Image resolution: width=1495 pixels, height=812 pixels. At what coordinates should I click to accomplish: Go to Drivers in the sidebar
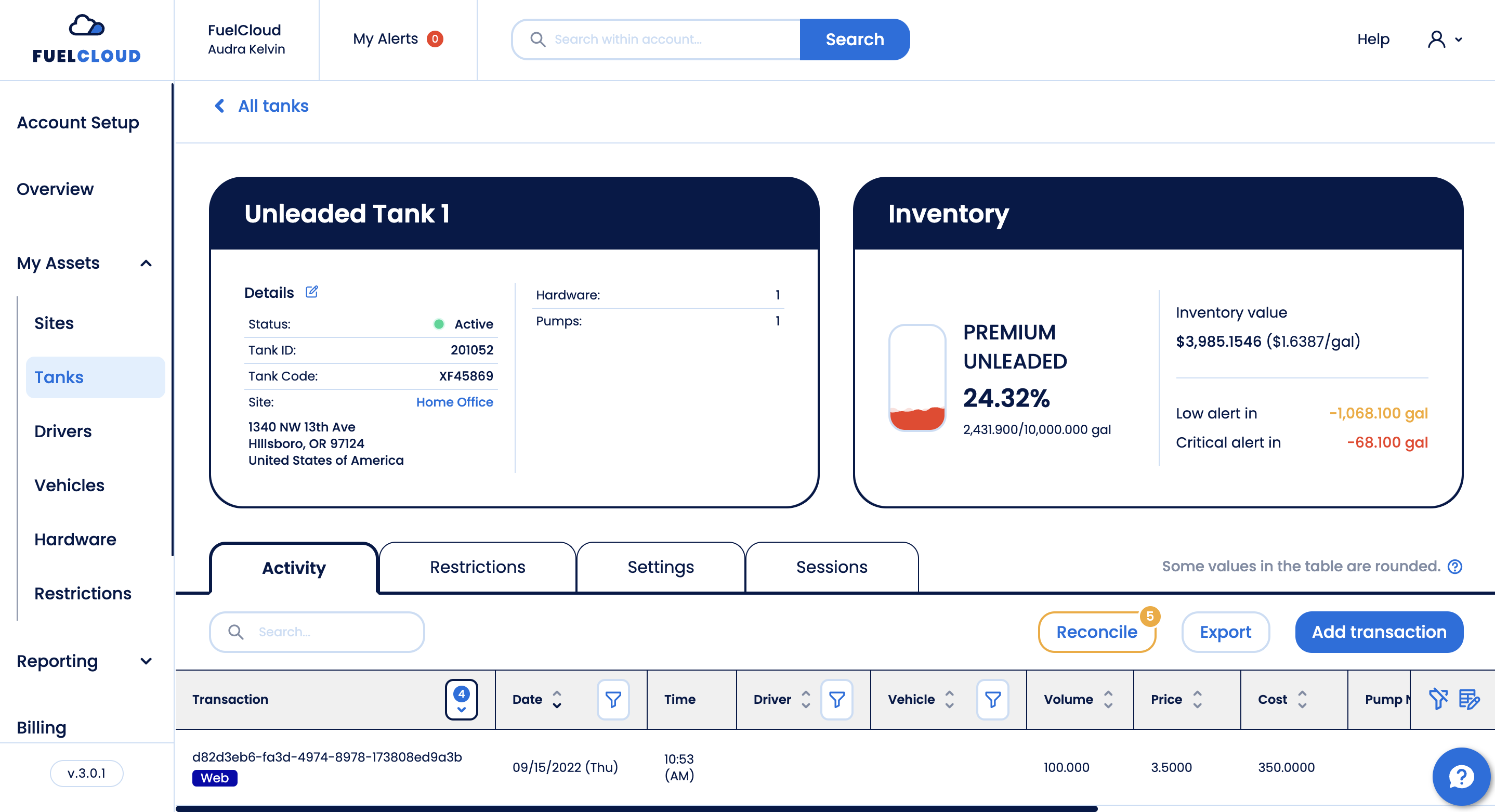click(x=63, y=431)
